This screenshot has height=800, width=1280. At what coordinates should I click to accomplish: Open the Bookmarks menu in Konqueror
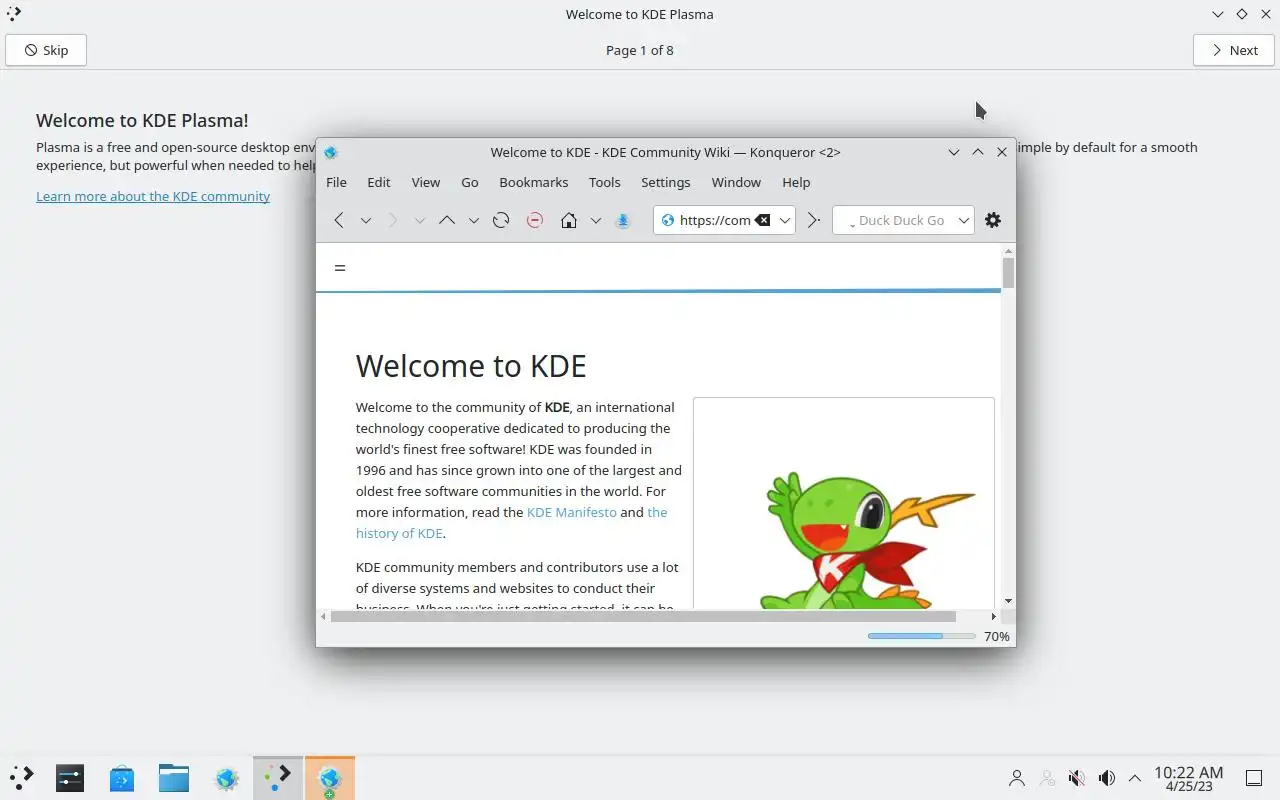(x=534, y=182)
